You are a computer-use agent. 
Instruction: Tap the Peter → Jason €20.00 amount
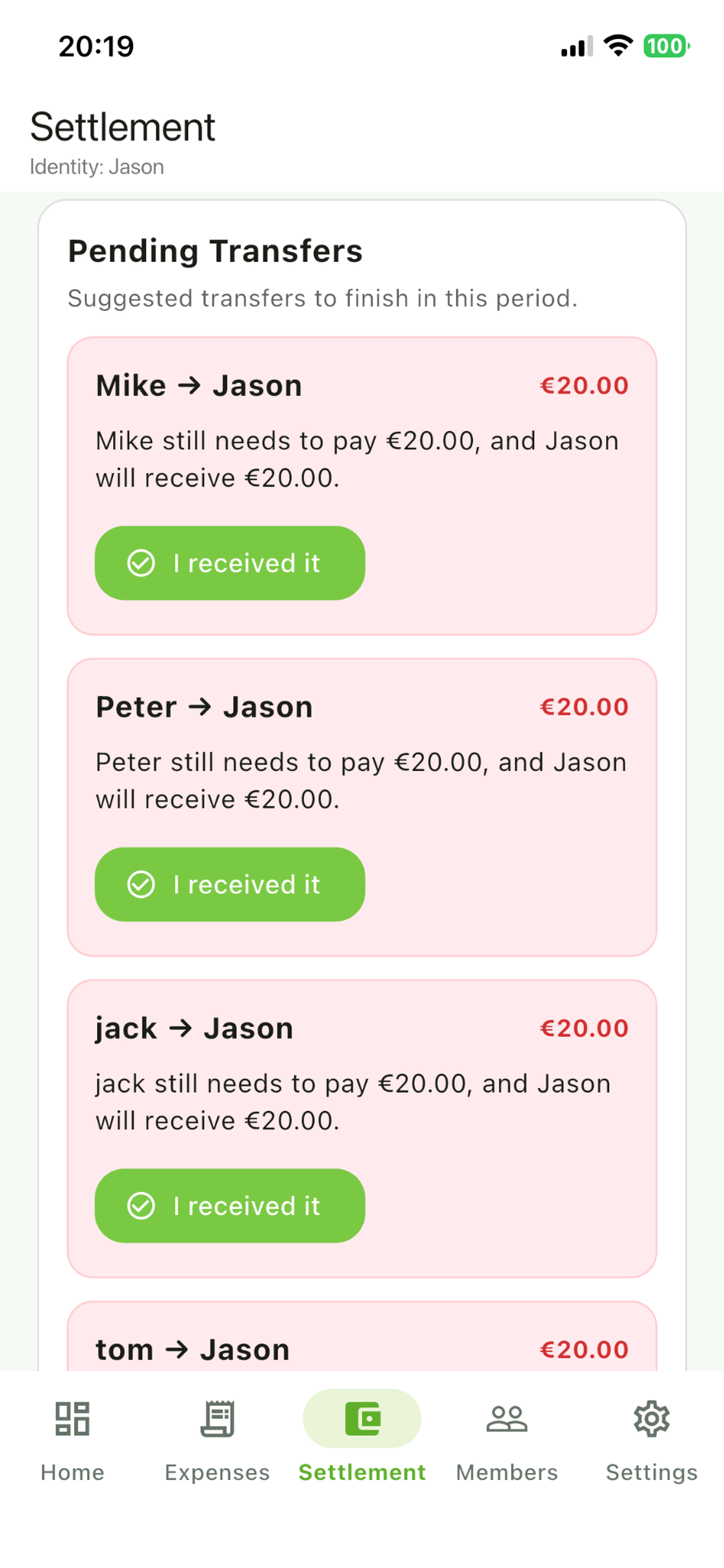[x=584, y=706]
